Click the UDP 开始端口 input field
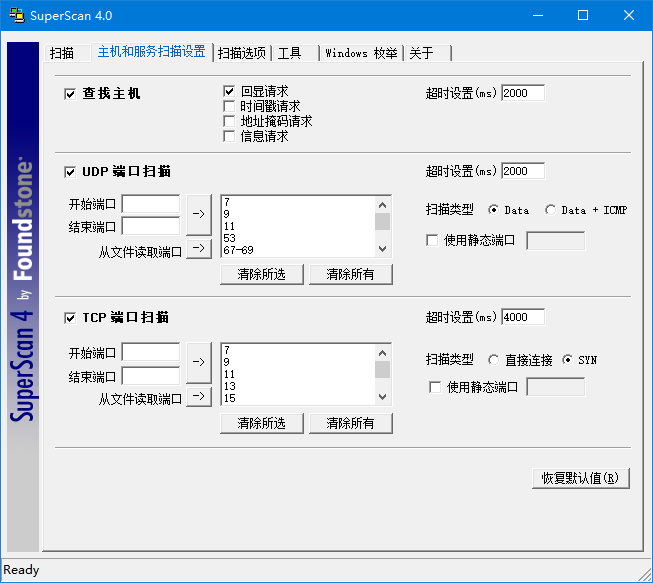 151,204
